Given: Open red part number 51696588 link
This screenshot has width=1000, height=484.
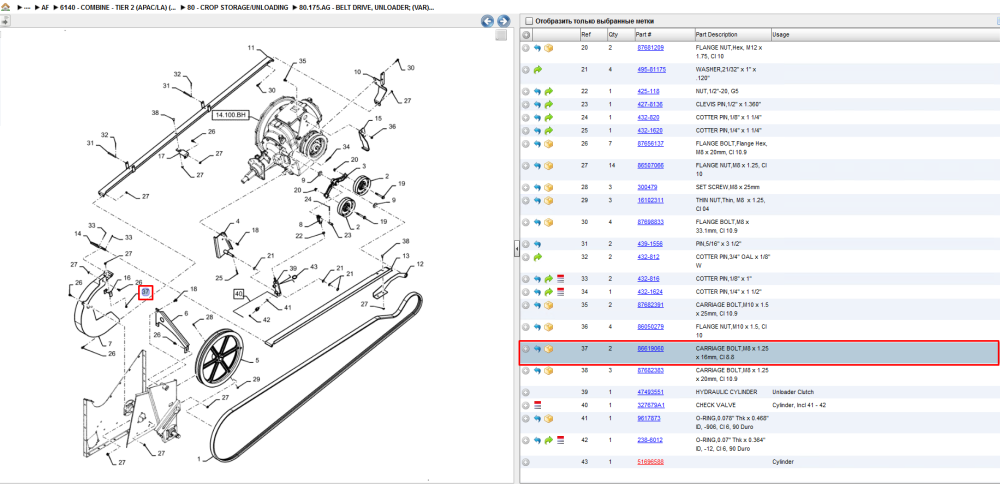Looking at the screenshot, I should (x=651, y=462).
